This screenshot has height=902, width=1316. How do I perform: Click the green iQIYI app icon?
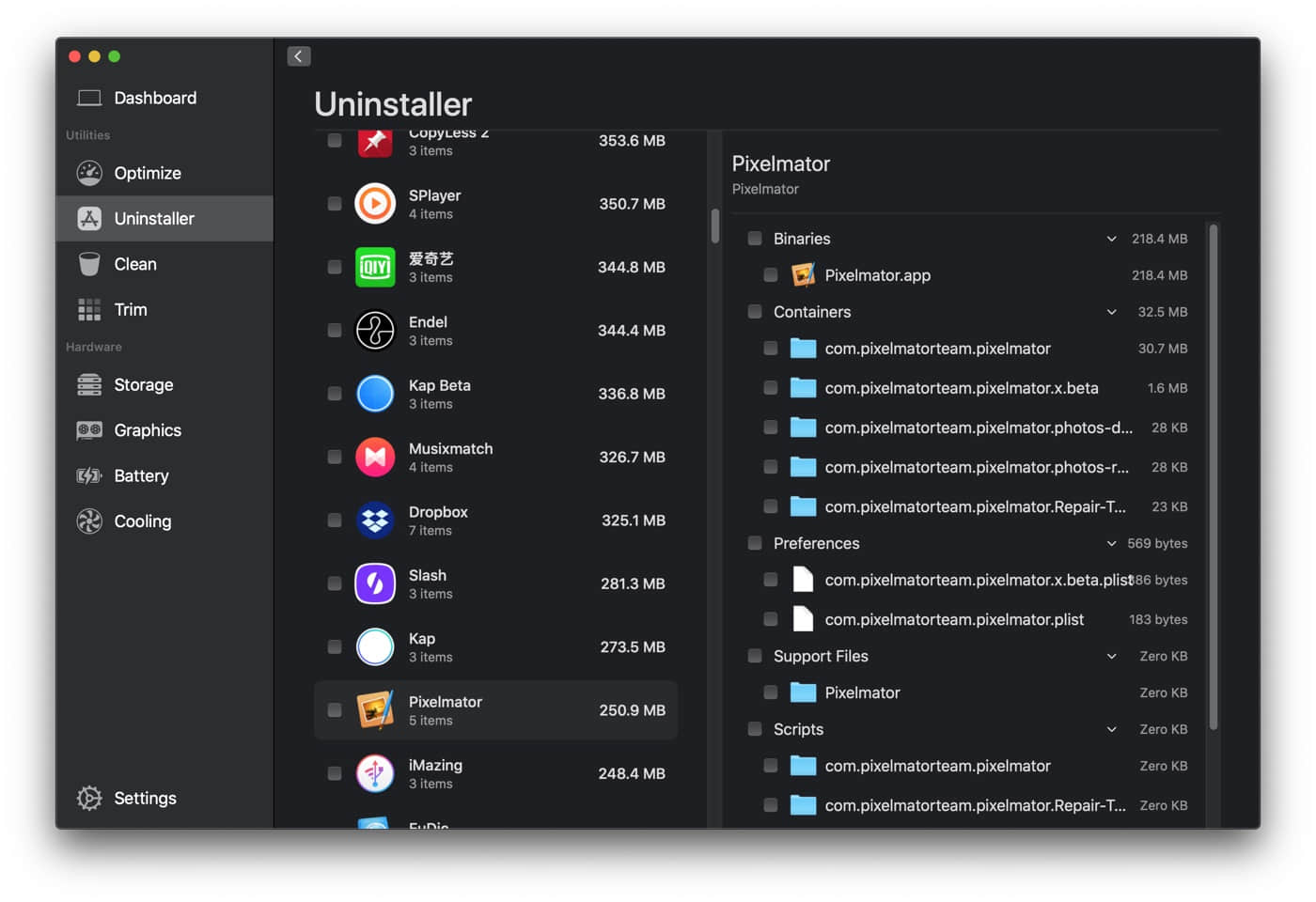click(375, 267)
